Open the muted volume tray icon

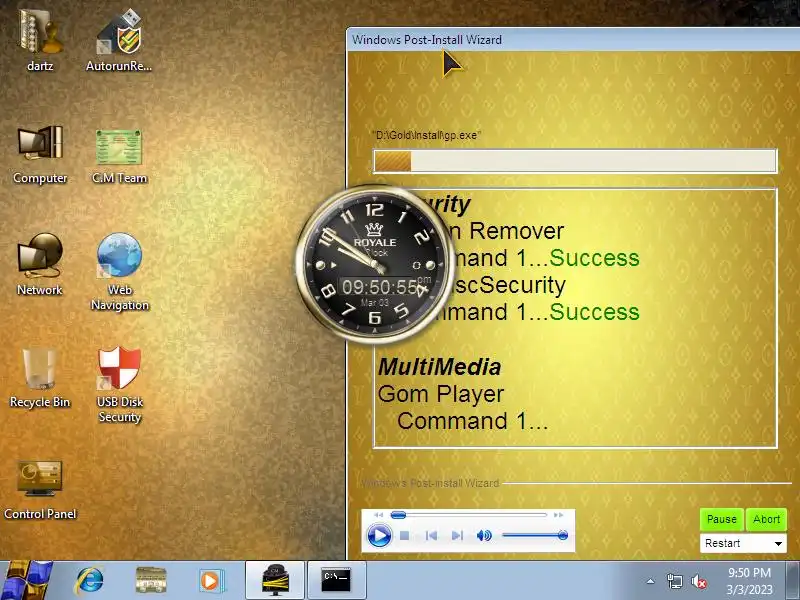click(x=698, y=581)
